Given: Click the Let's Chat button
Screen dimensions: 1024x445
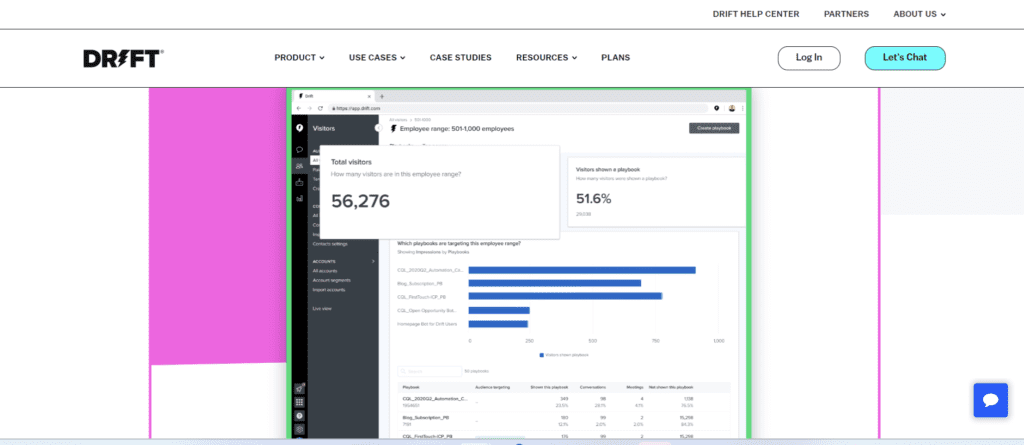Looking at the screenshot, I should coord(904,58).
